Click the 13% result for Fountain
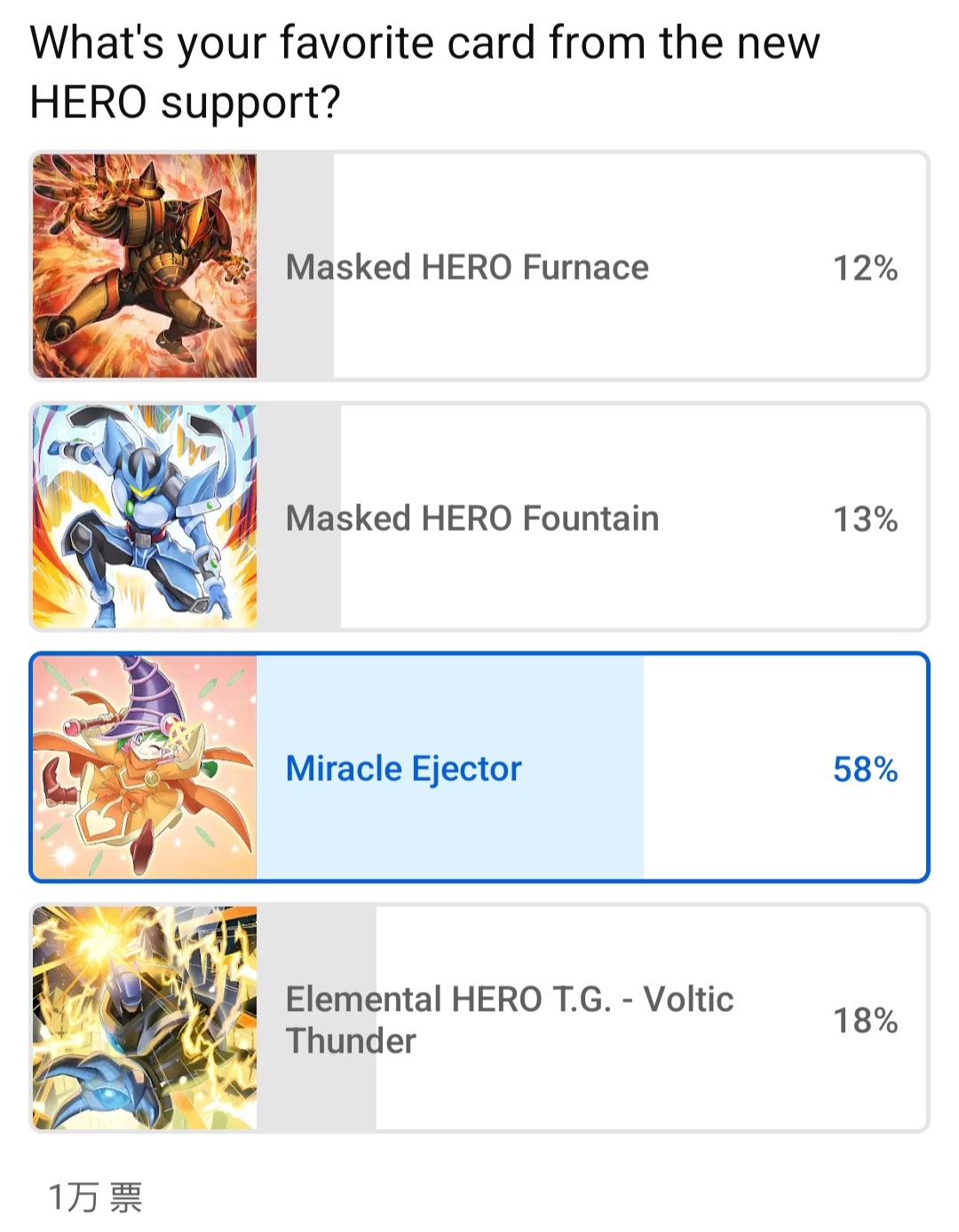The height and width of the screenshot is (1232, 959). click(865, 519)
